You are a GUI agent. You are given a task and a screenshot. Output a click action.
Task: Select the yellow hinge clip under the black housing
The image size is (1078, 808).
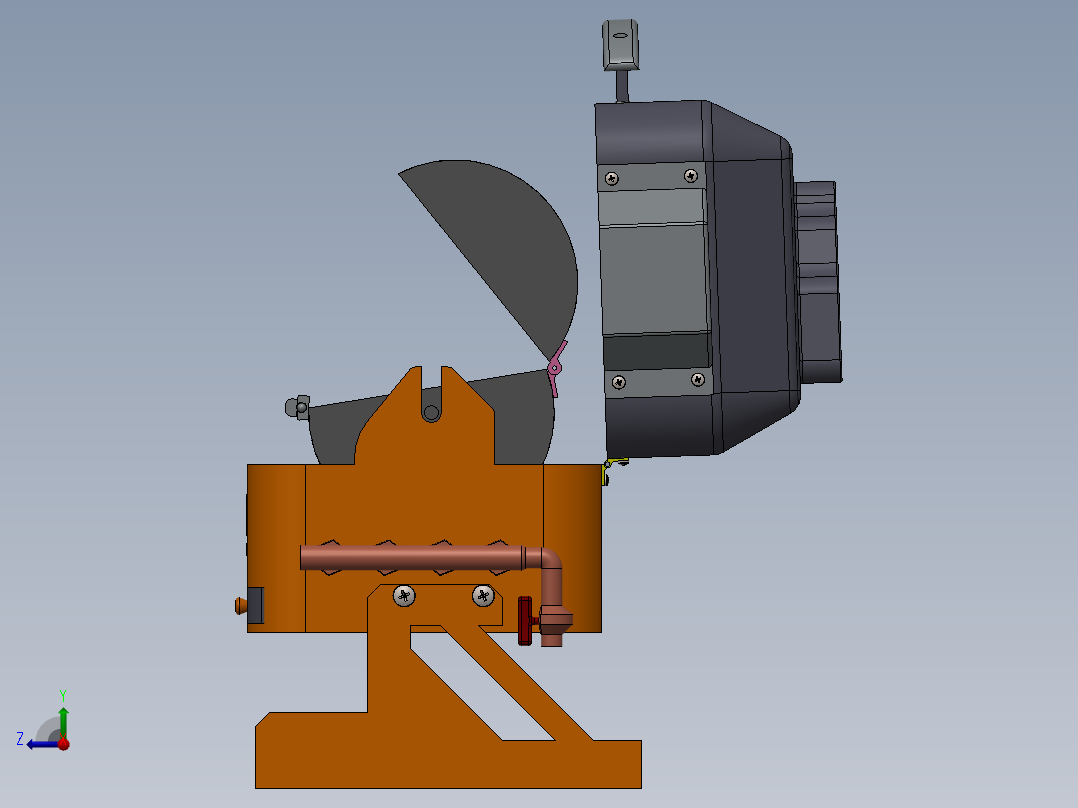coord(612,469)
